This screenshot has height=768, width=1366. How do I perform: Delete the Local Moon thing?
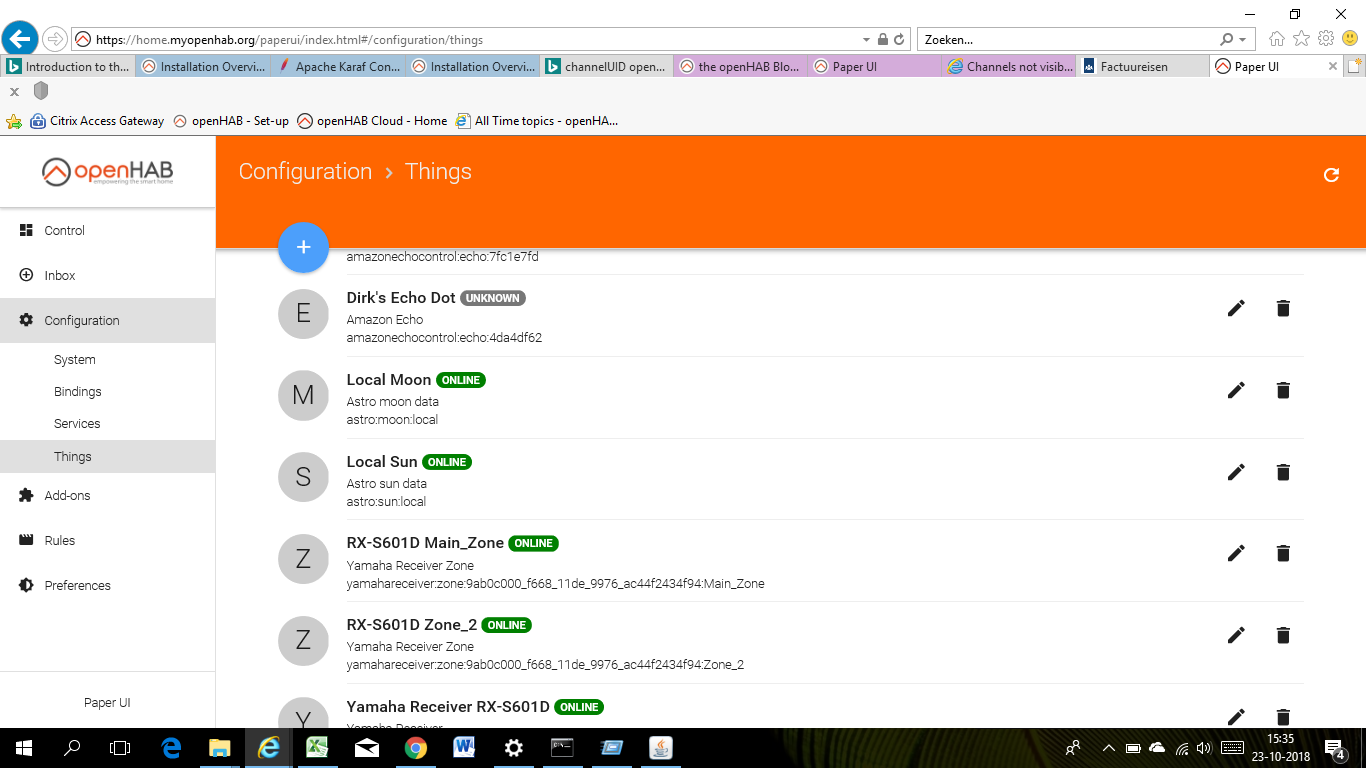coord(1283,390)
